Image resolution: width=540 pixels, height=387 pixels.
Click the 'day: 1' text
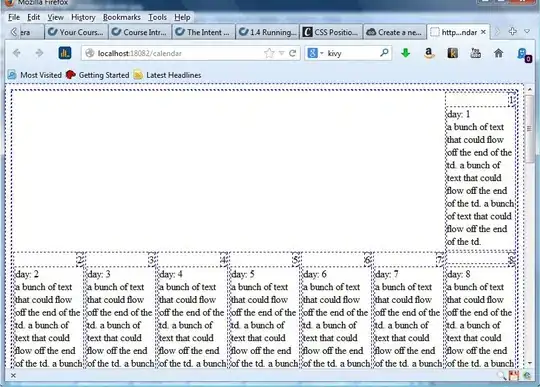[x=458, y=114]
